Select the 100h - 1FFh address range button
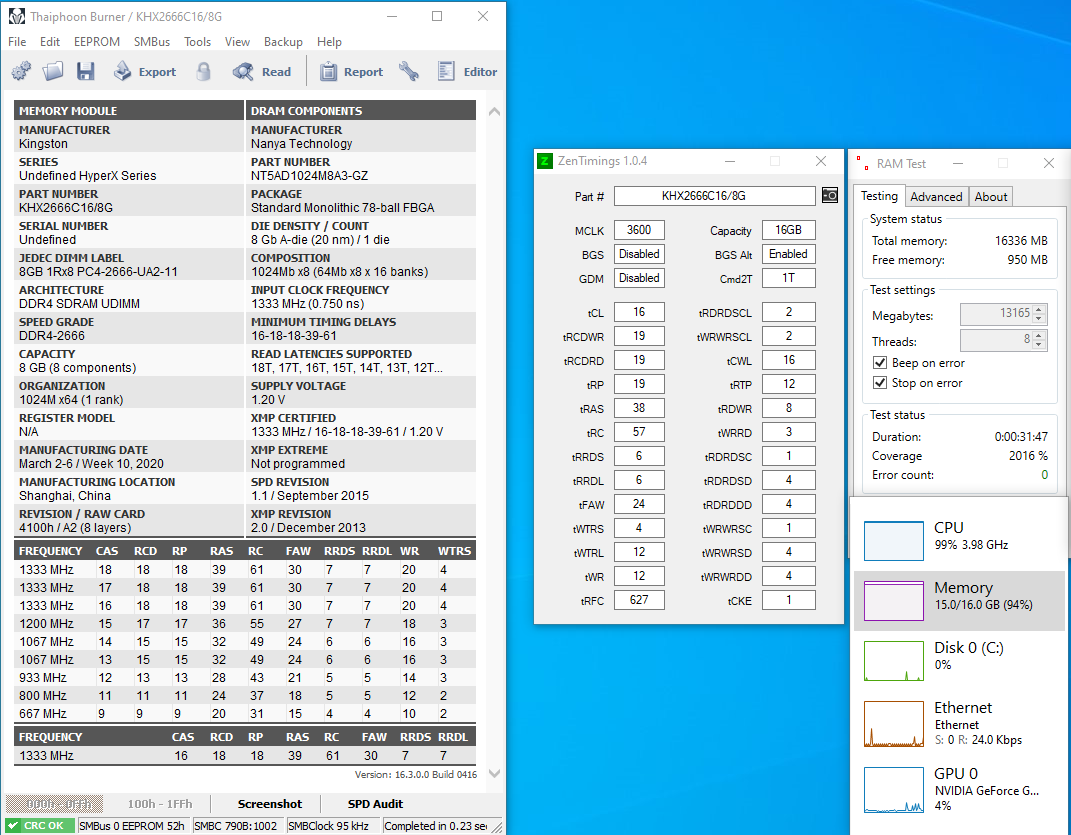The width and height of the screenshot is (1071, 835). coord(160,804)
